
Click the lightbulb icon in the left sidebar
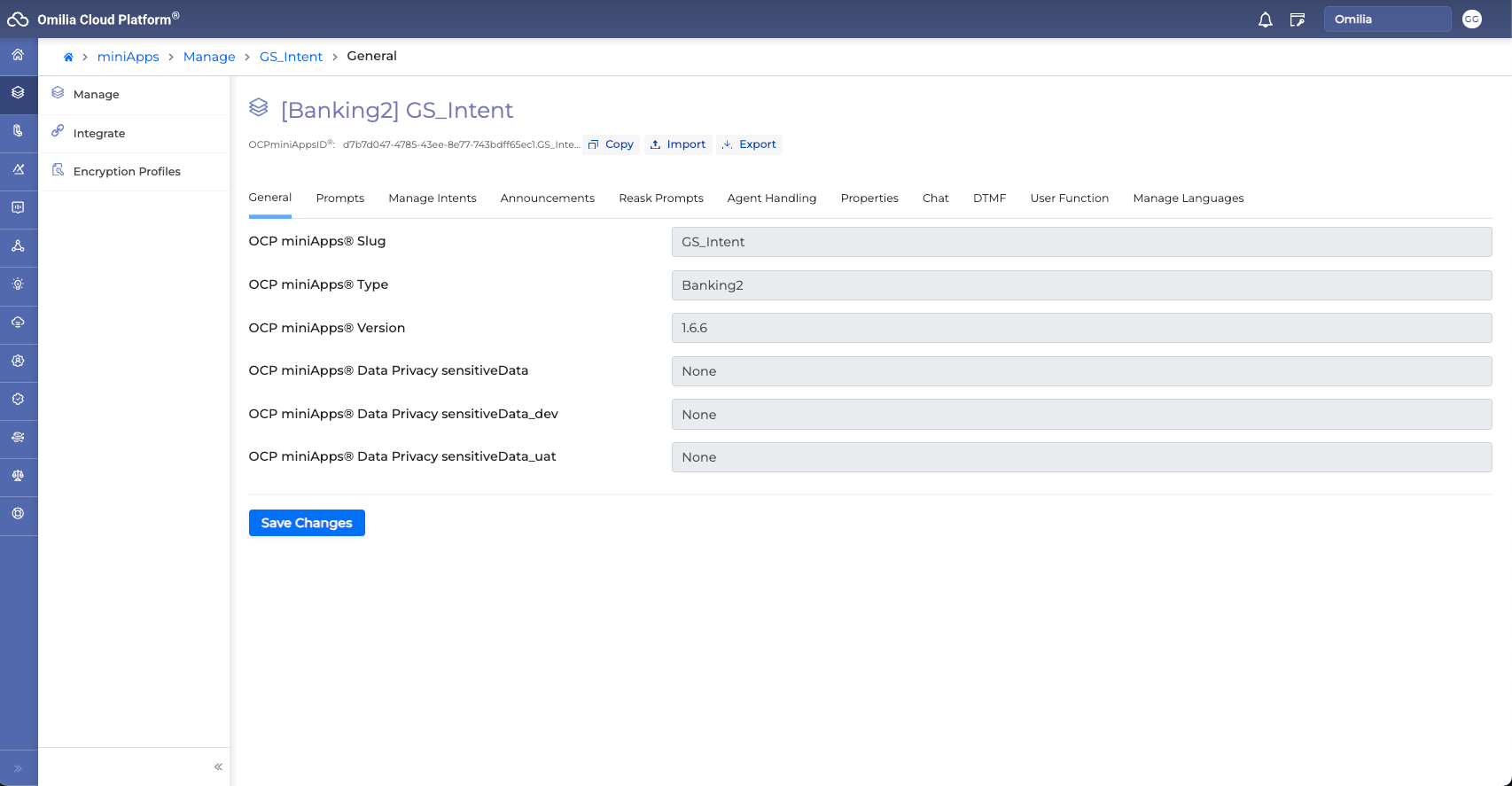pos(18,284)
